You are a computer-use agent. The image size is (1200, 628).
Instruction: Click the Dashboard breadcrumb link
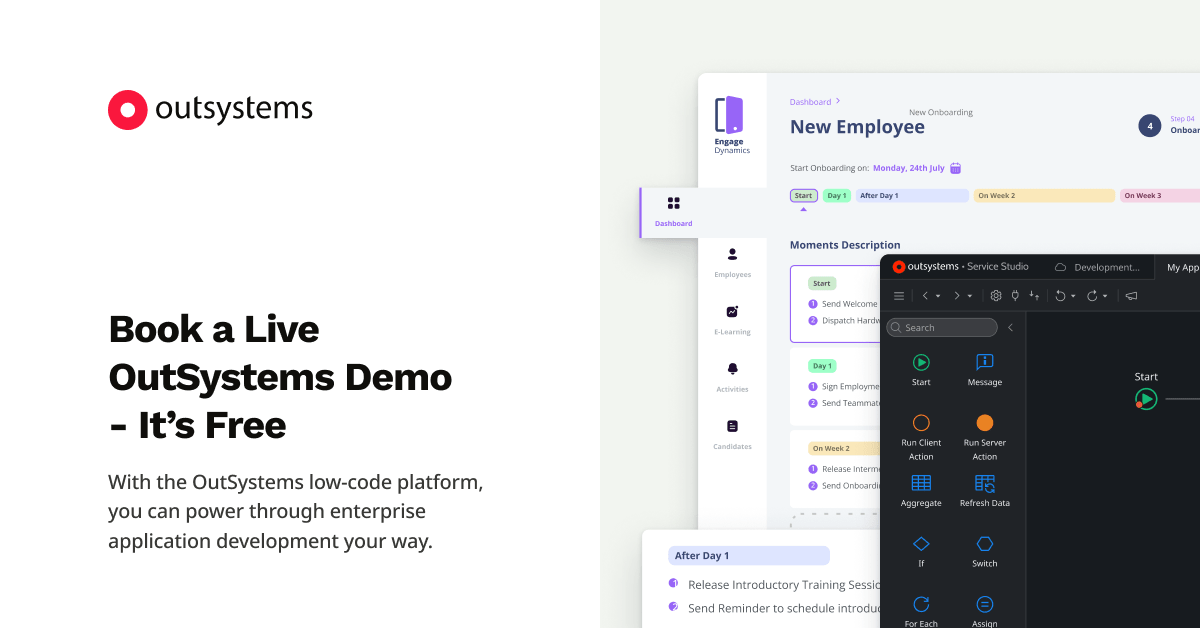click(x=810, y=102)
